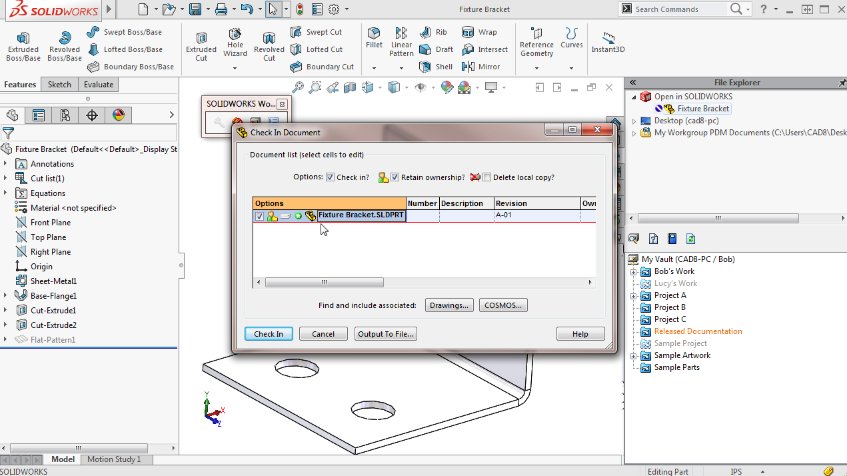
Task: Click the Revision column header
Action: 537,203
